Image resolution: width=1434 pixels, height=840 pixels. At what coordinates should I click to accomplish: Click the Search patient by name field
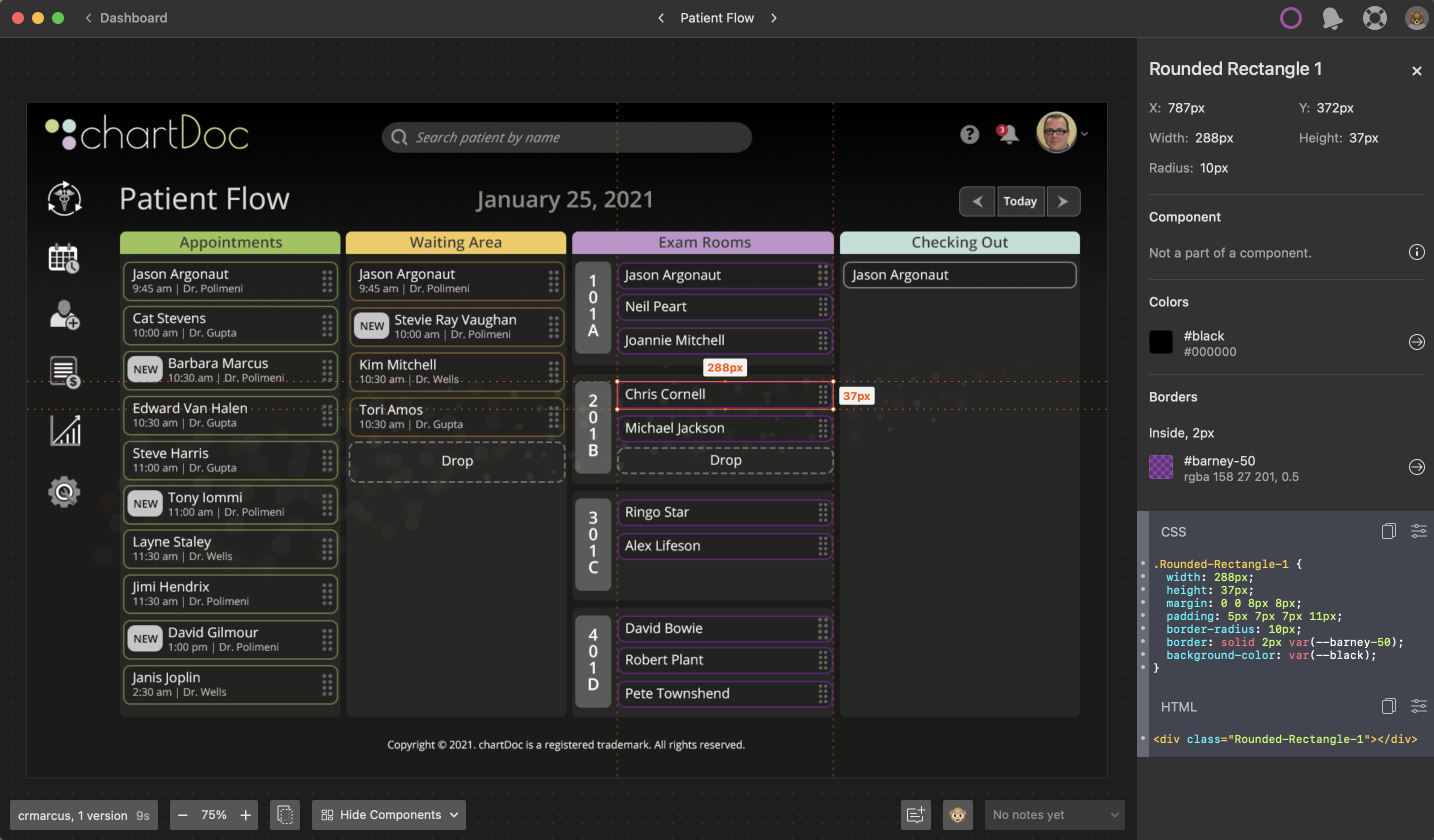(567, 137)
